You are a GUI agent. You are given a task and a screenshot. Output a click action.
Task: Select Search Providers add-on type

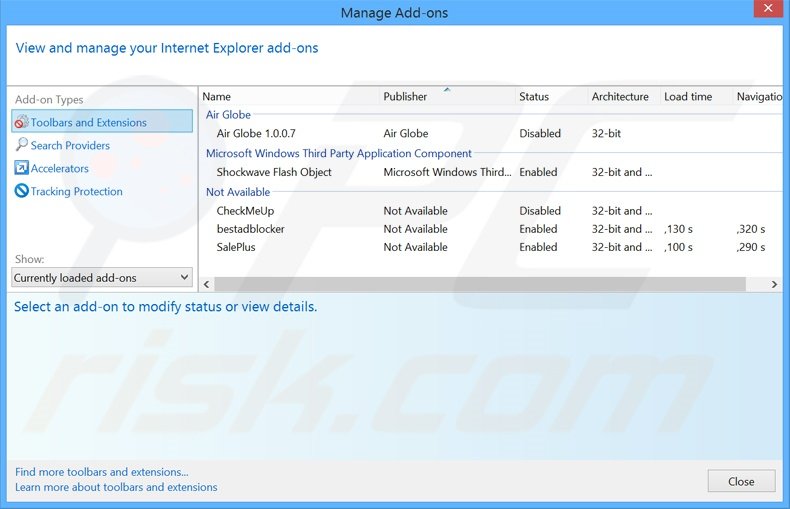70,145
